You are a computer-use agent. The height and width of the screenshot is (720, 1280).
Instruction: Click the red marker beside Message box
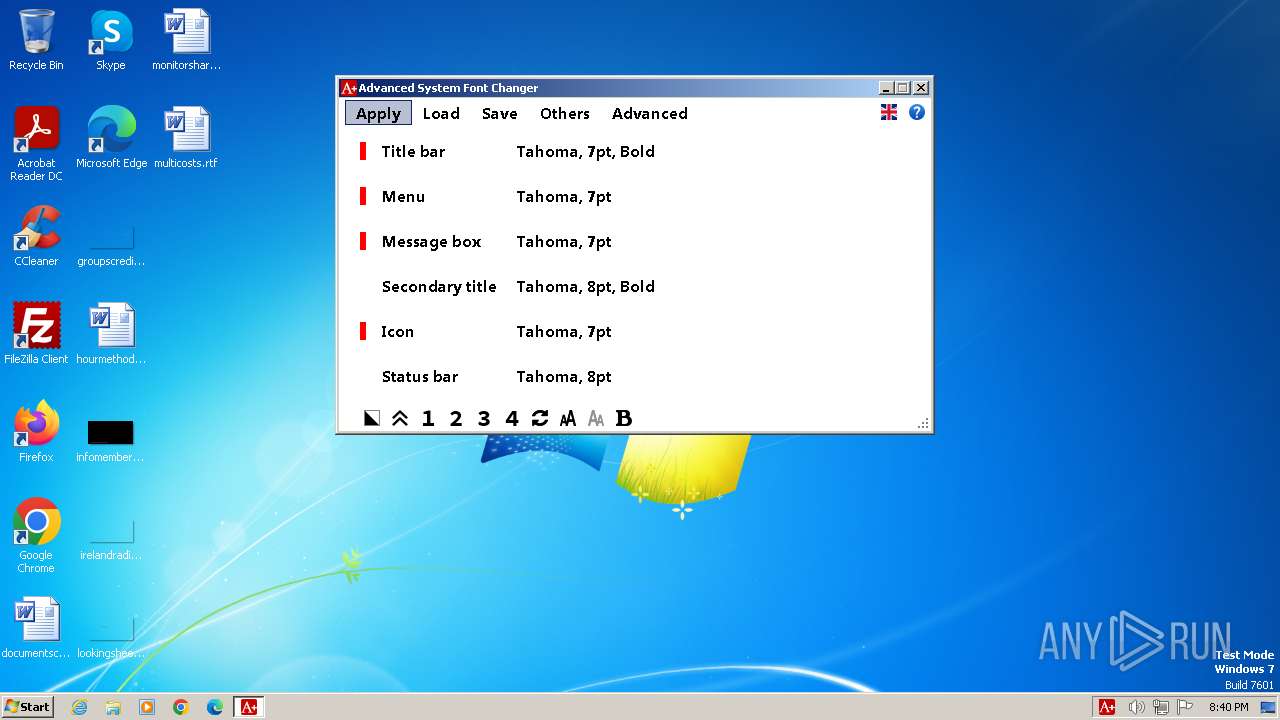363,242
